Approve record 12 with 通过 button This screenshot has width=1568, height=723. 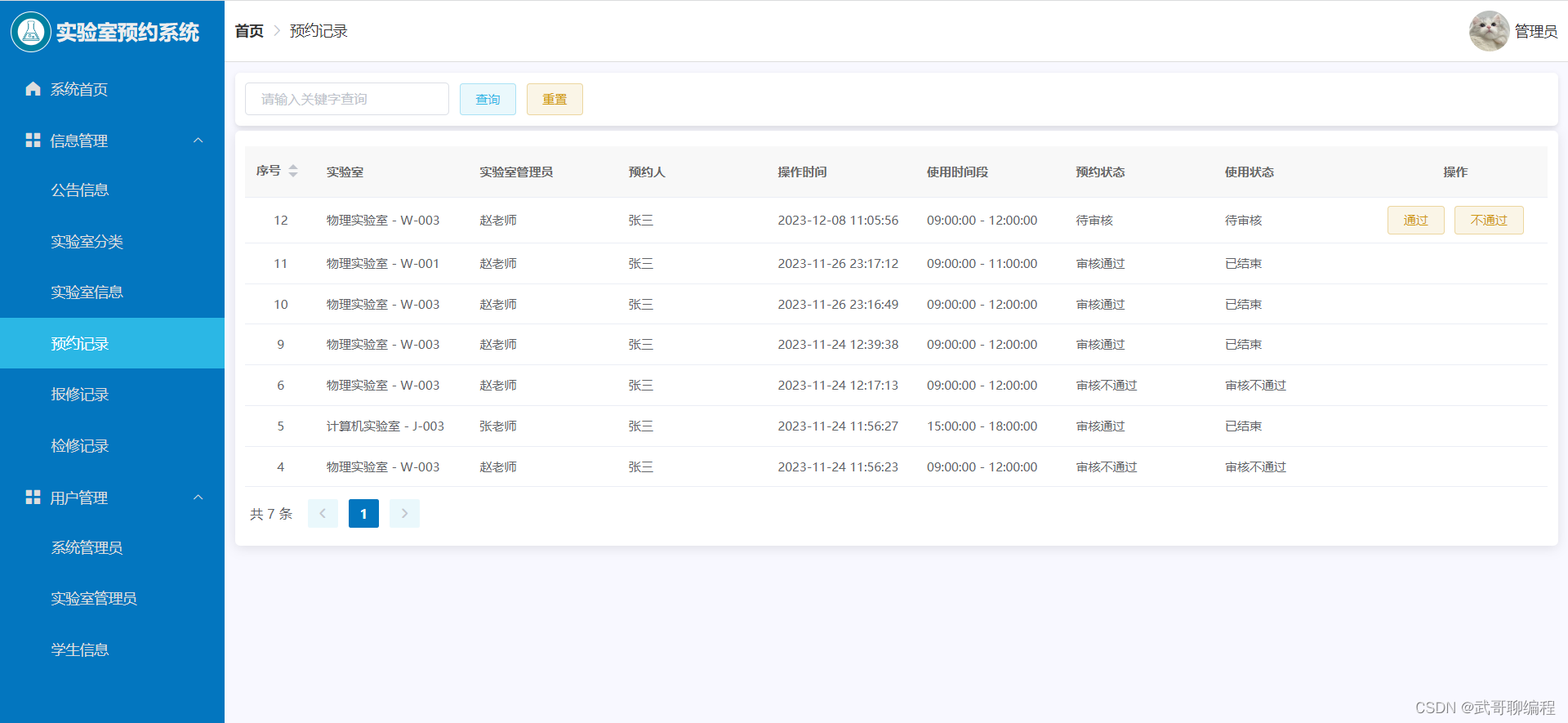pos(1415,220)
